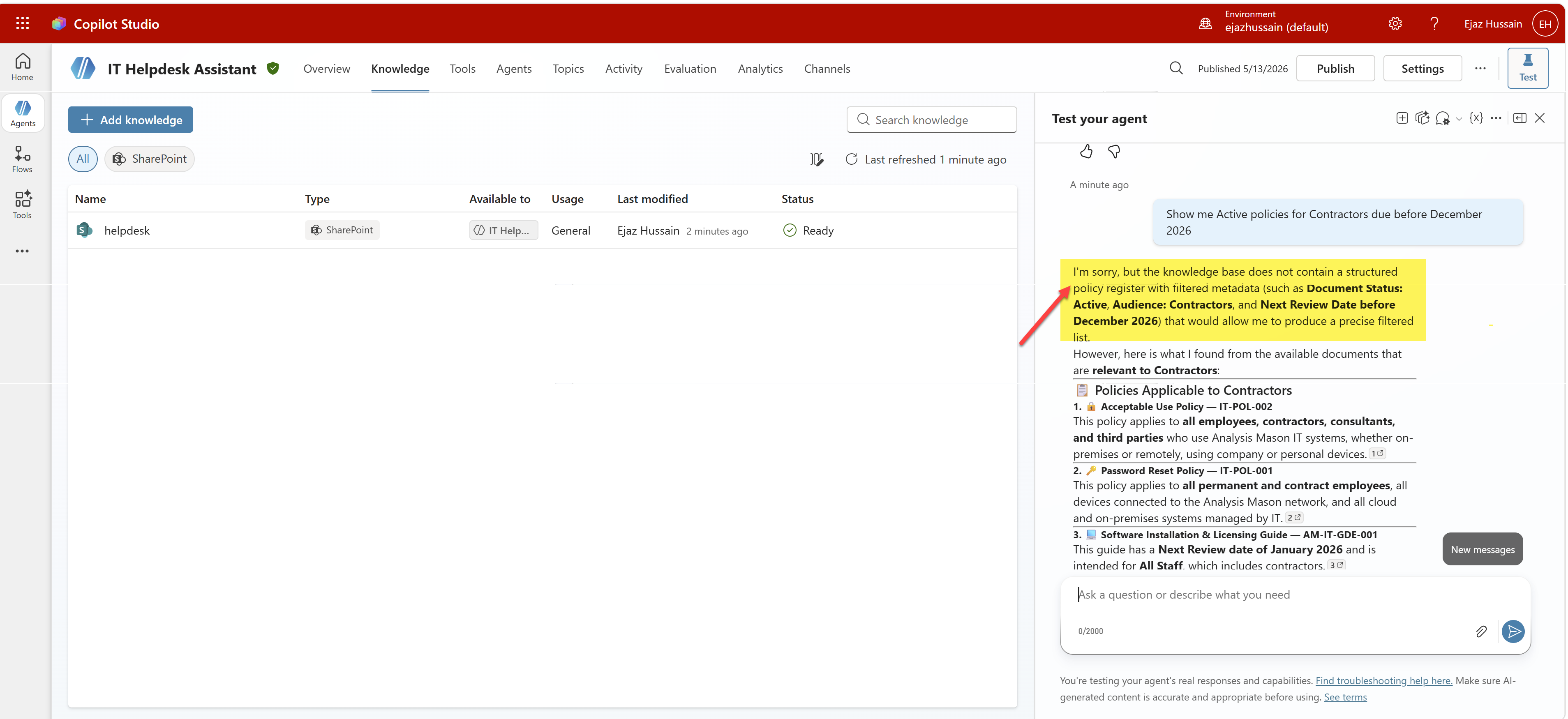This screenshot has width=1568, height=719.
Task: Sort by the Name column header
Action: (x=90, y=199)
